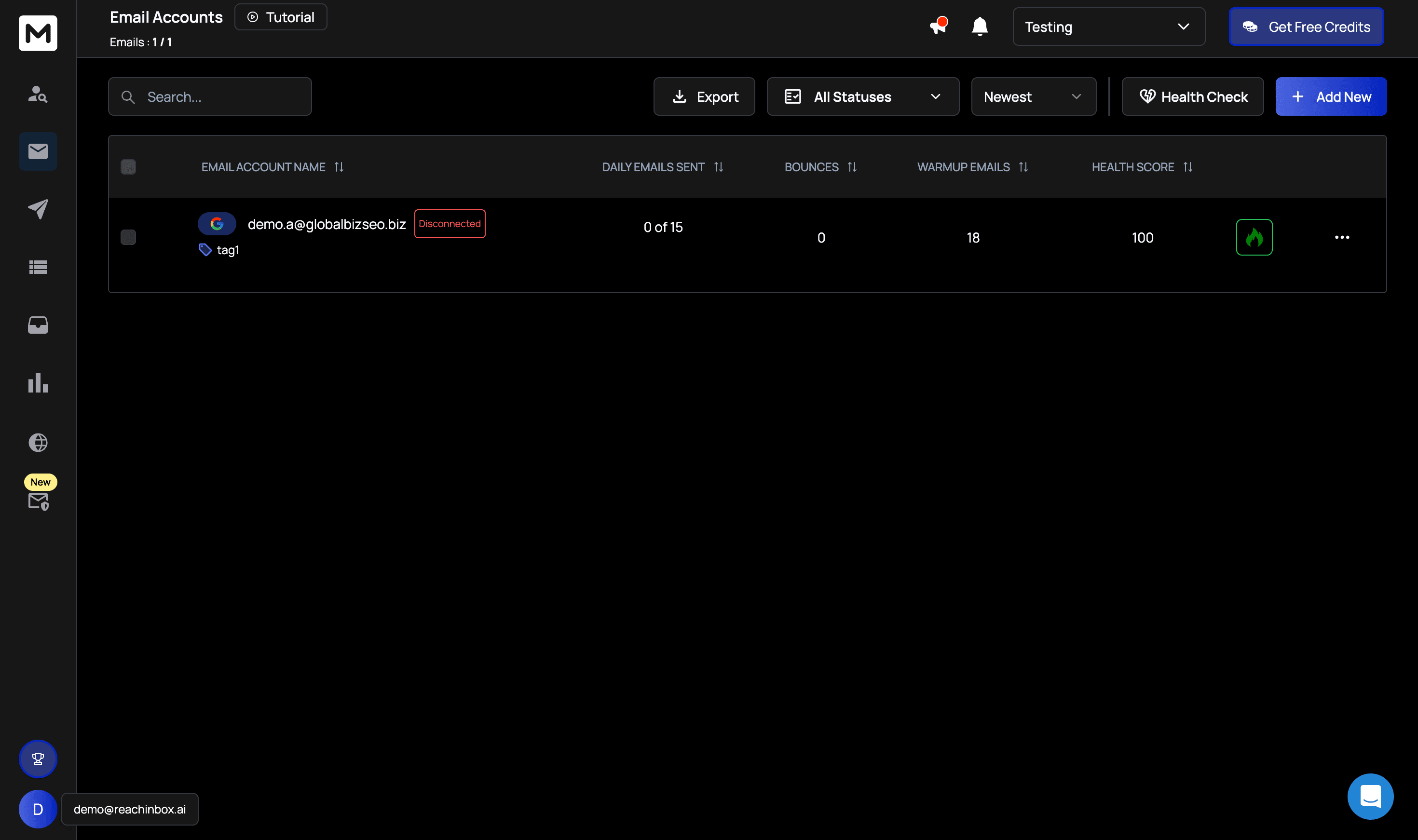Open the list view sidebar icon
The height and width of the screenshot is (840, 1418).
click(38, 267)
